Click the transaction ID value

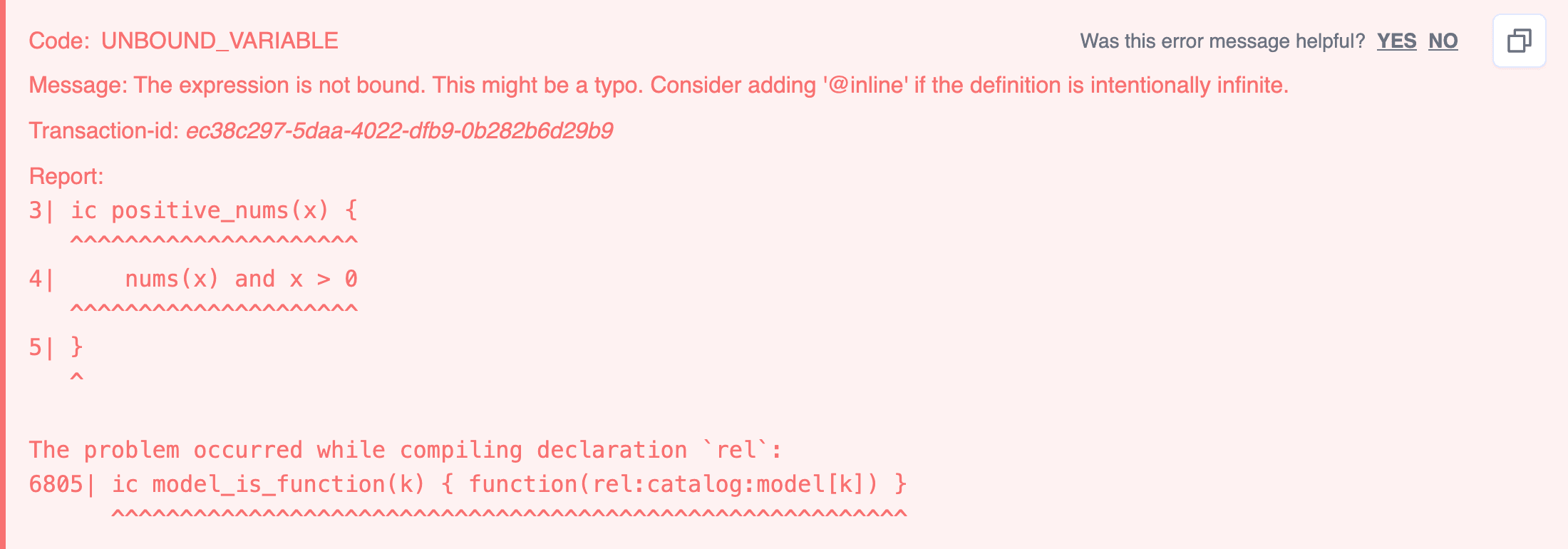399,131
